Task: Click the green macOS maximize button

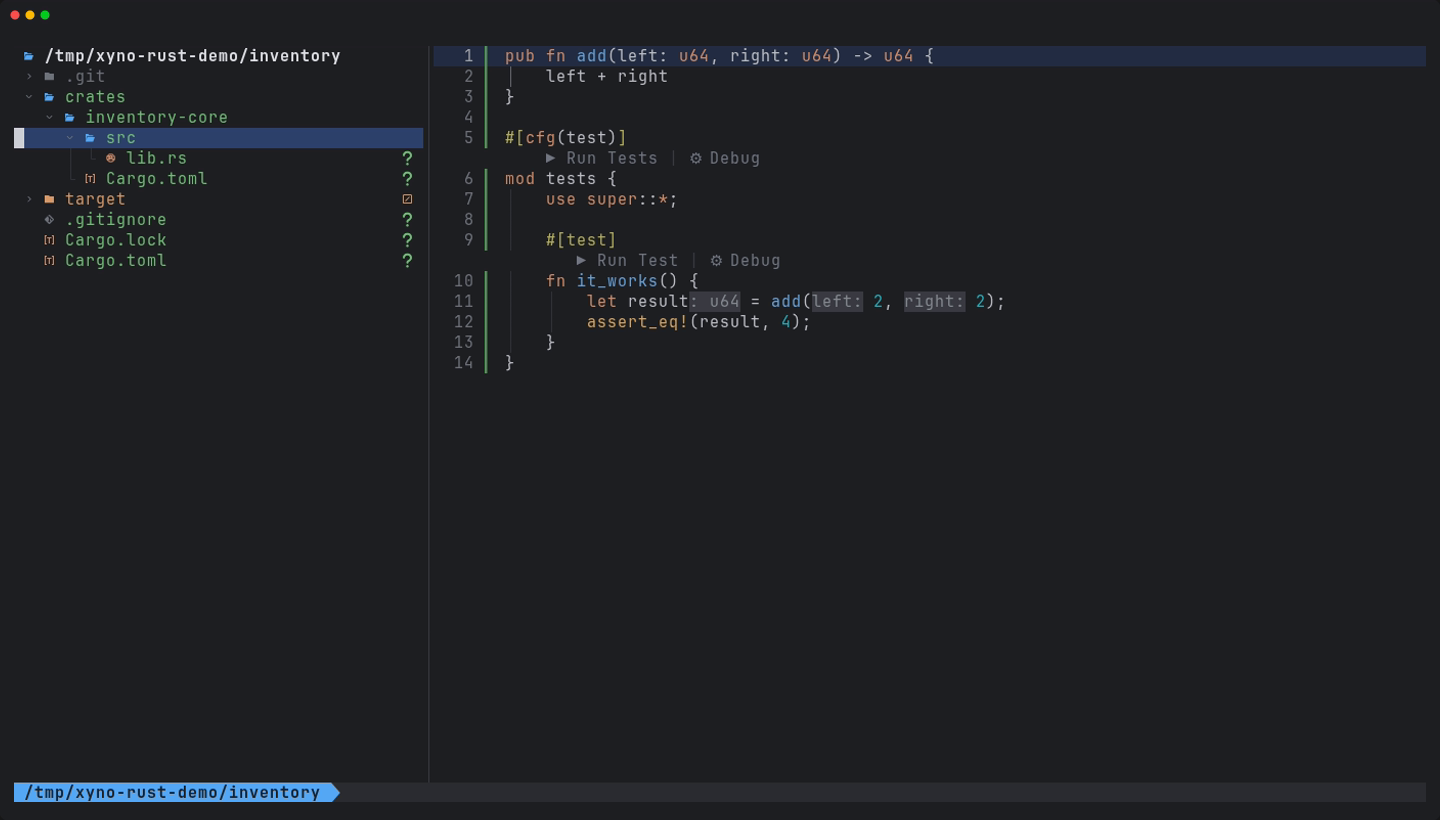Action: [45, 15]
